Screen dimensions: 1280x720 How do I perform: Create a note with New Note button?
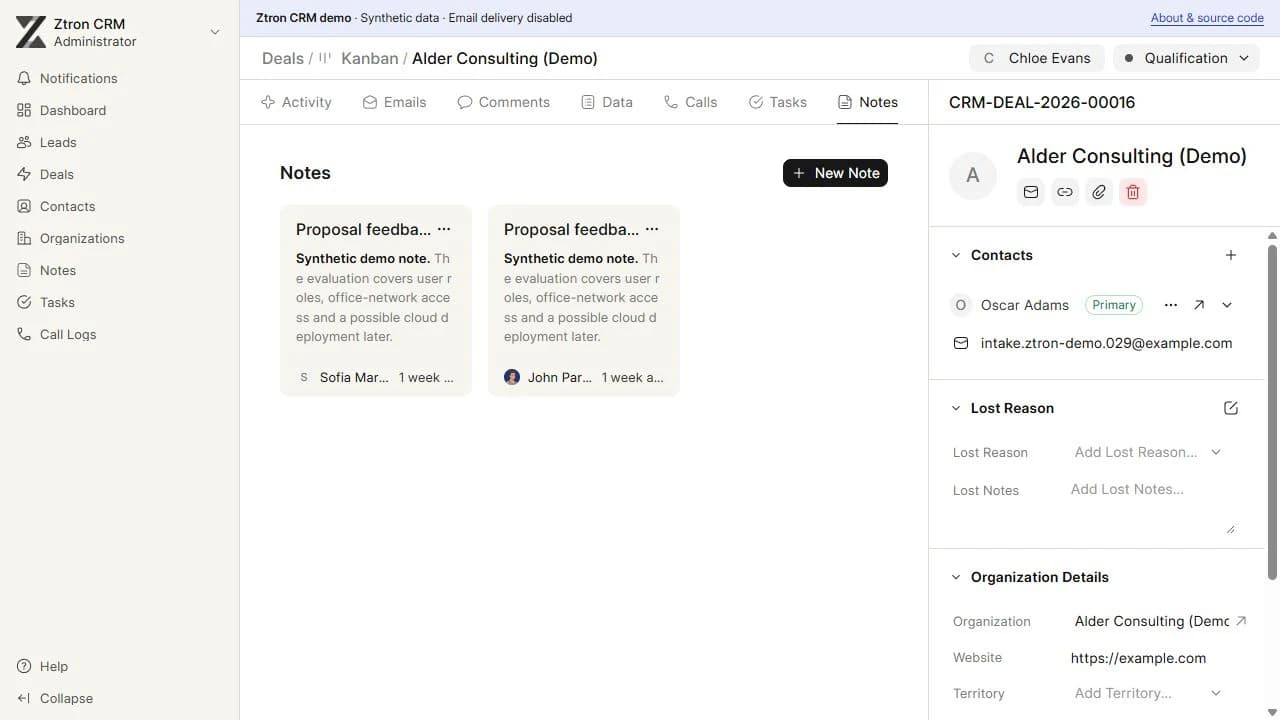click(835, 173)
